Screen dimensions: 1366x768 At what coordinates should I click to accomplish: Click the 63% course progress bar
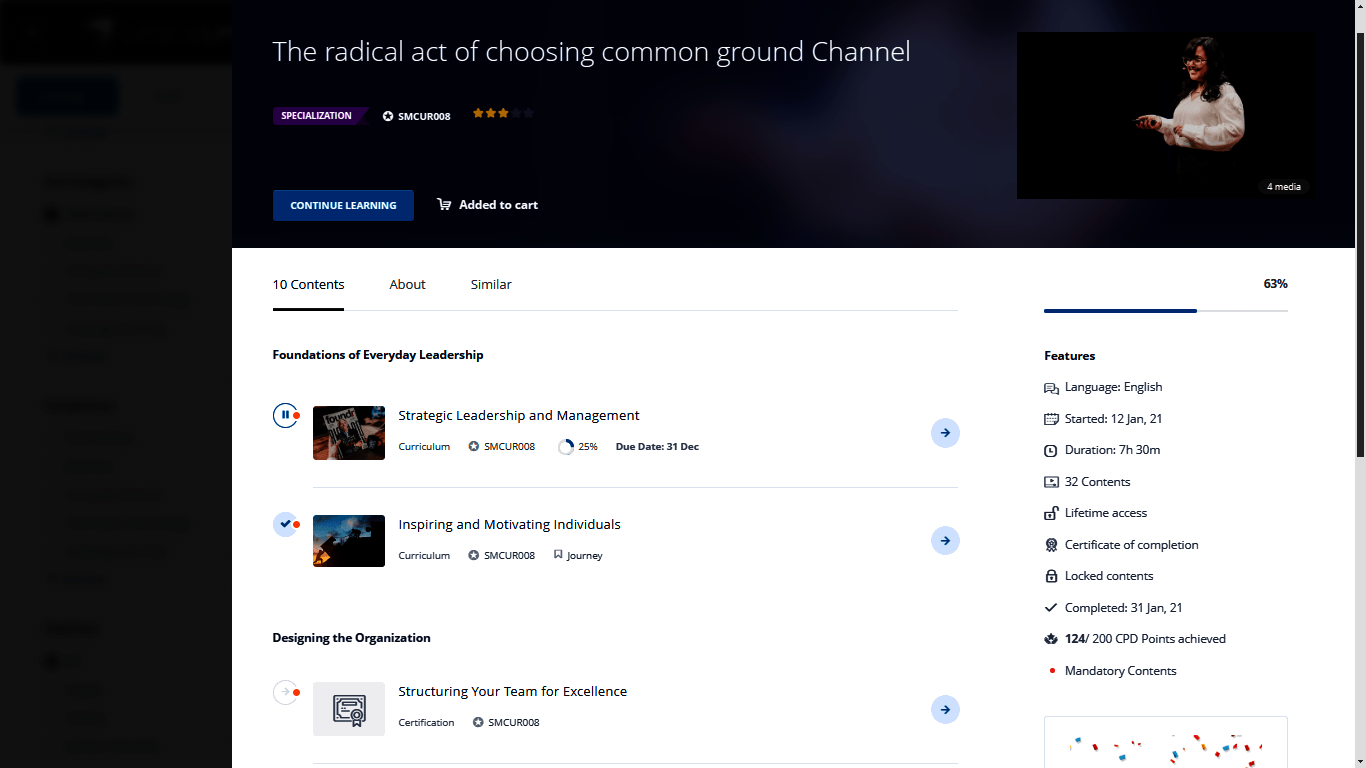(1165, 311)
